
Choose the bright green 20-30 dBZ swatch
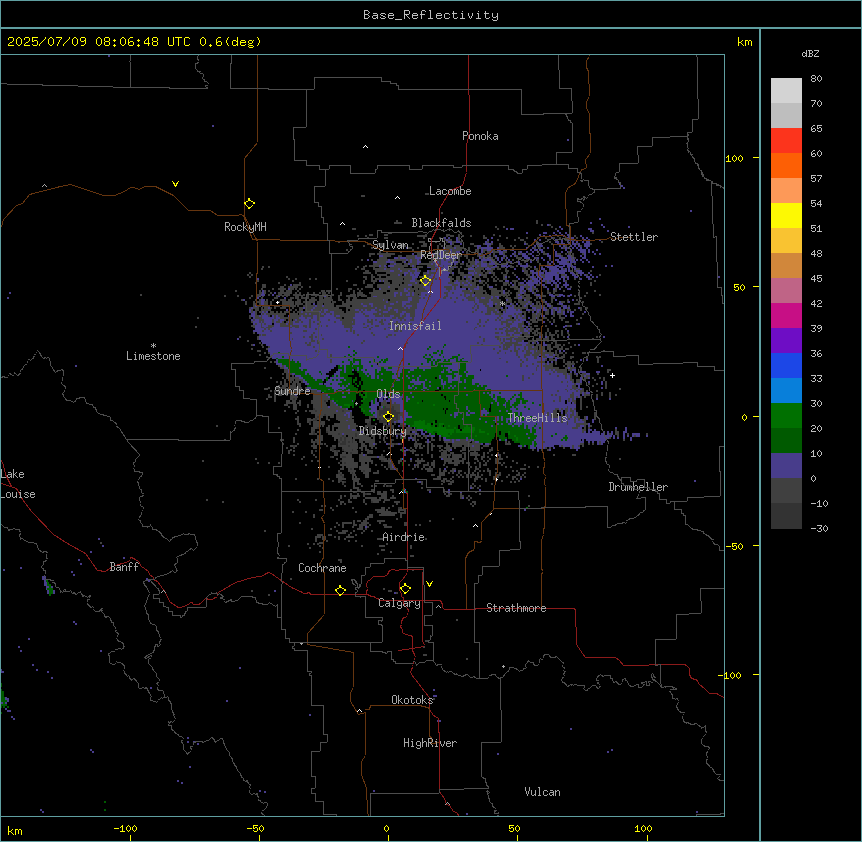(x=786, y=416)
